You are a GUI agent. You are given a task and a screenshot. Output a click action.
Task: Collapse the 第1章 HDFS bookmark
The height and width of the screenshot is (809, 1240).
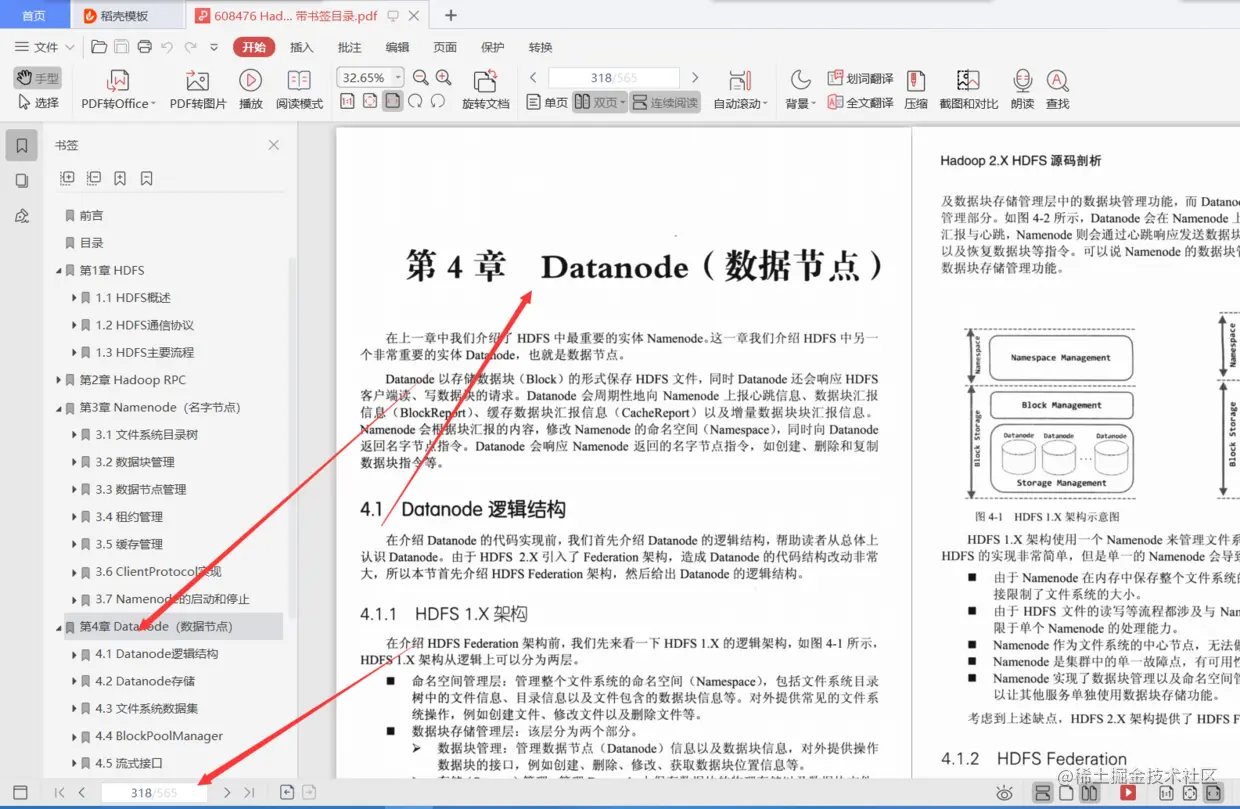pos(59,270)
